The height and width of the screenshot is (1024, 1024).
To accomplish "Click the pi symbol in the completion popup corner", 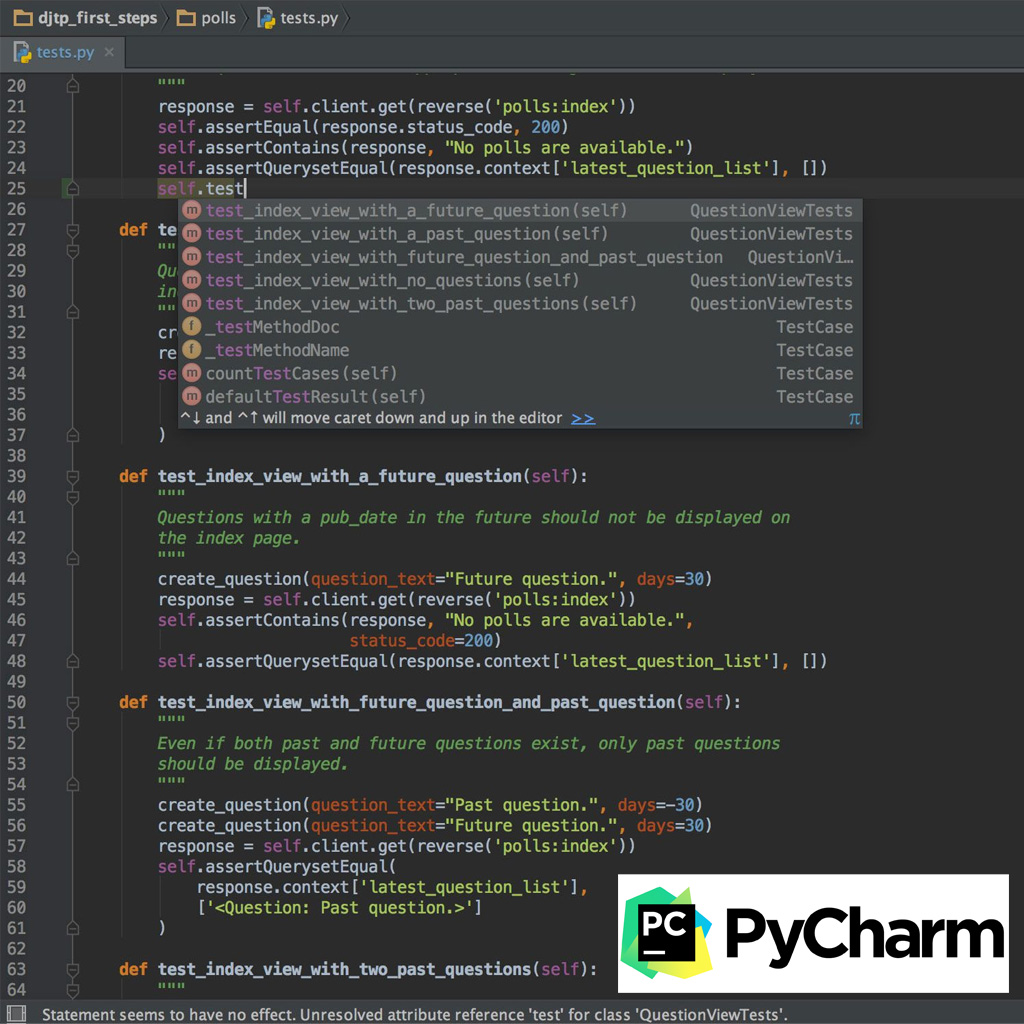I will coord(855,419).
